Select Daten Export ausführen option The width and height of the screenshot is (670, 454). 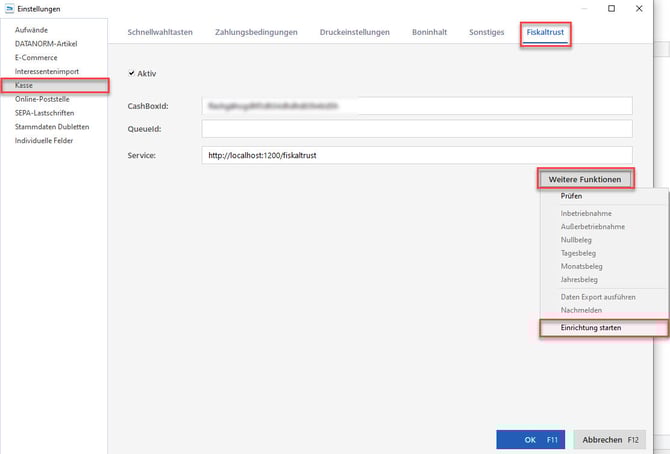[x=598, y=297]
